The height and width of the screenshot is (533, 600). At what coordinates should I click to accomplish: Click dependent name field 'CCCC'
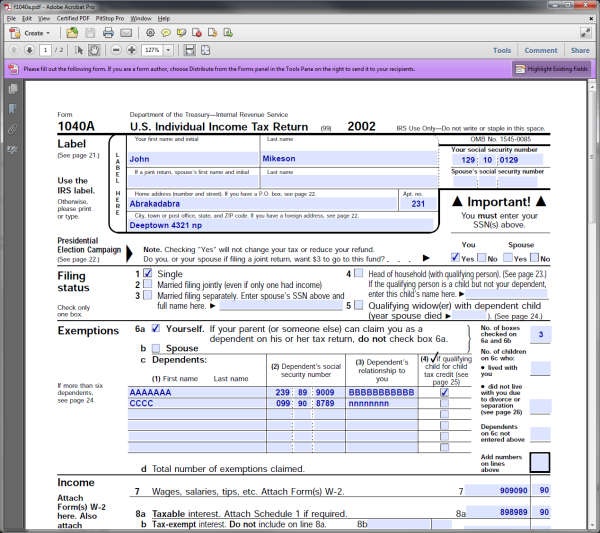click(197, 403)
